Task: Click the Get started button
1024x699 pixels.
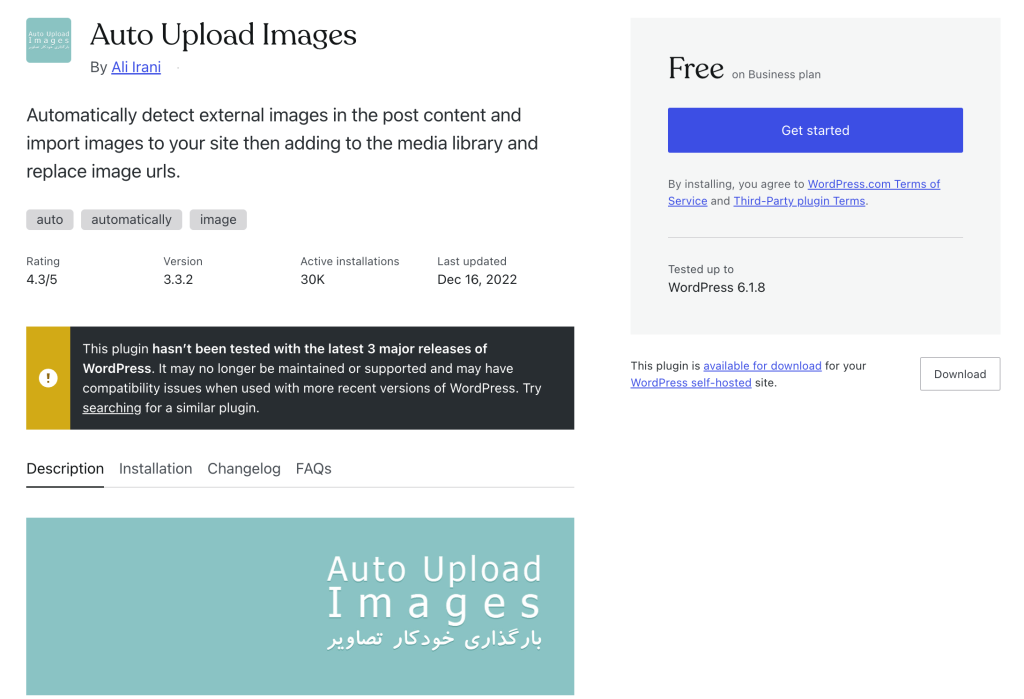Action: click(x=815, y=131)
